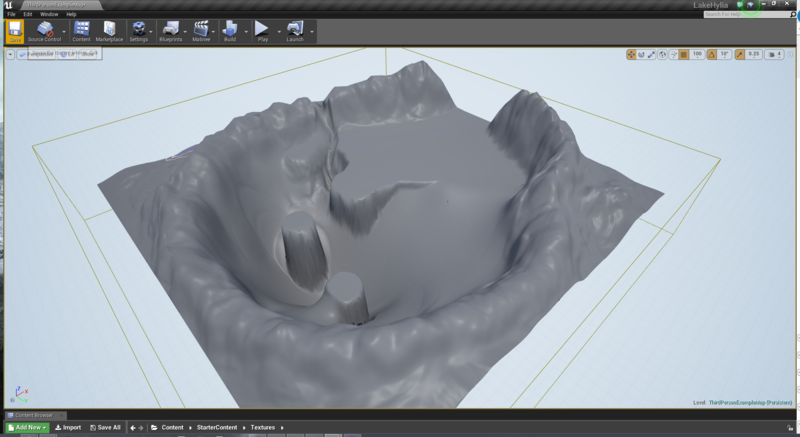The height and width of the screenshot is (437, 800).
Task: Open the Content browser icon in the toolbar
Action: tap(81, 30)
